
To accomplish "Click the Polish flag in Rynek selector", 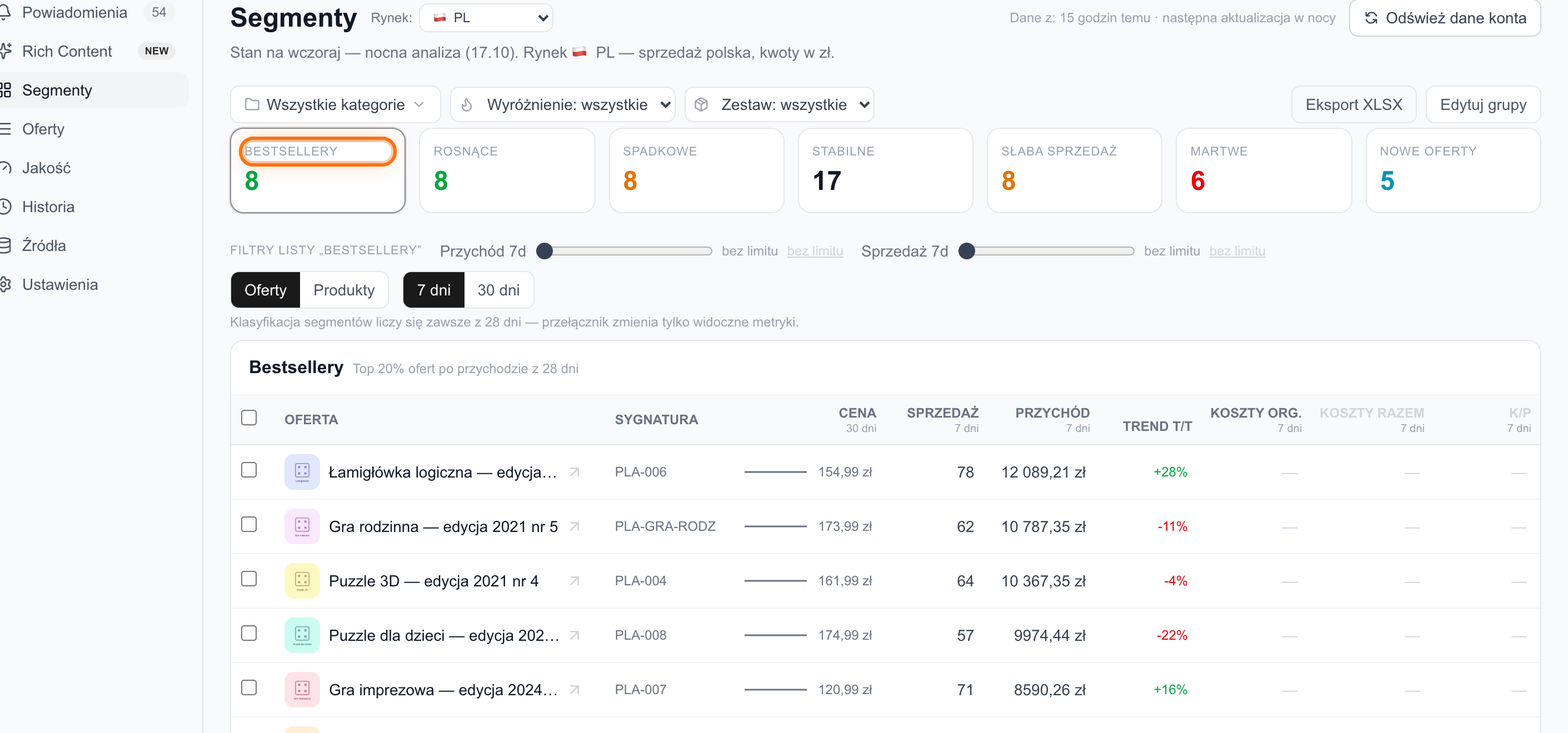I will click(440, 18).
